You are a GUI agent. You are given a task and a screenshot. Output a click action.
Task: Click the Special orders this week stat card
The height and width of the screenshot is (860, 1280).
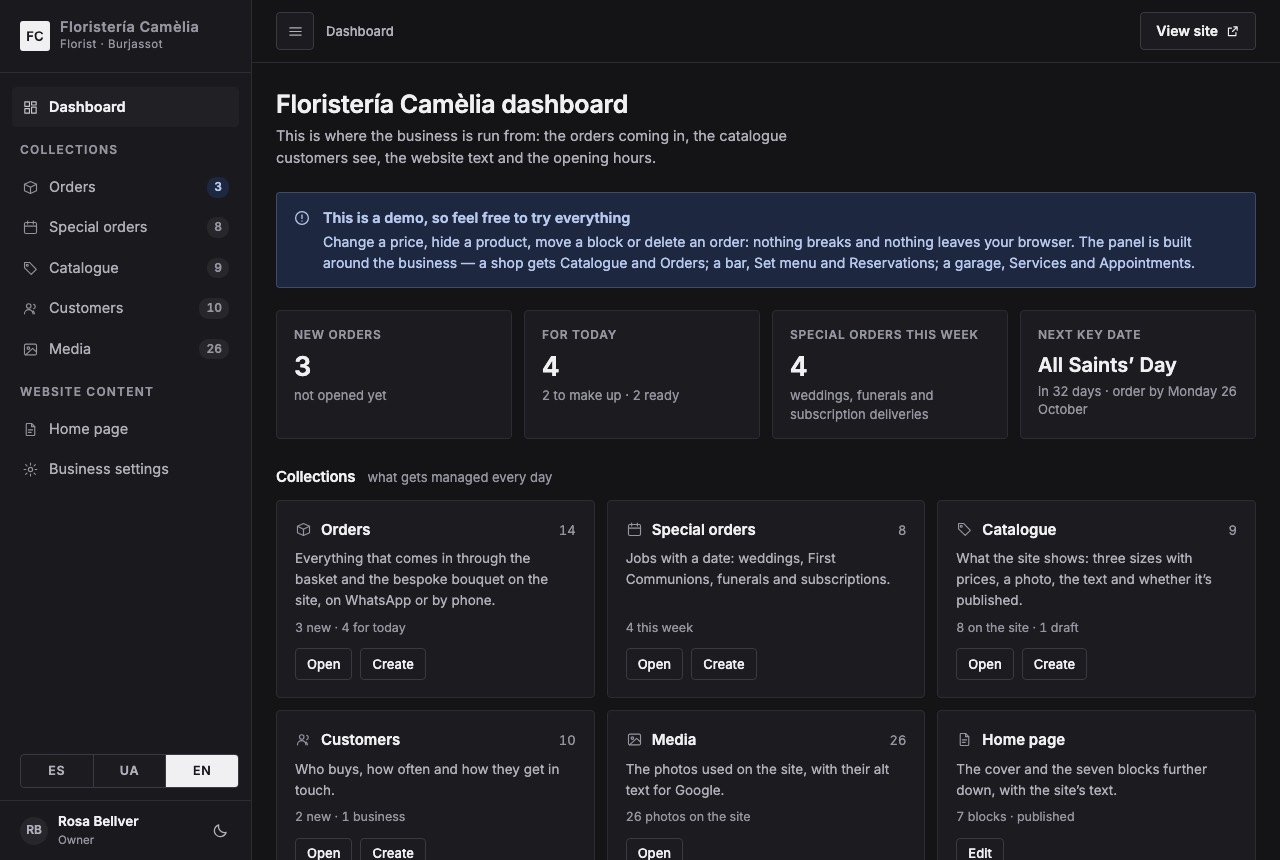click(x=890, y=374)
